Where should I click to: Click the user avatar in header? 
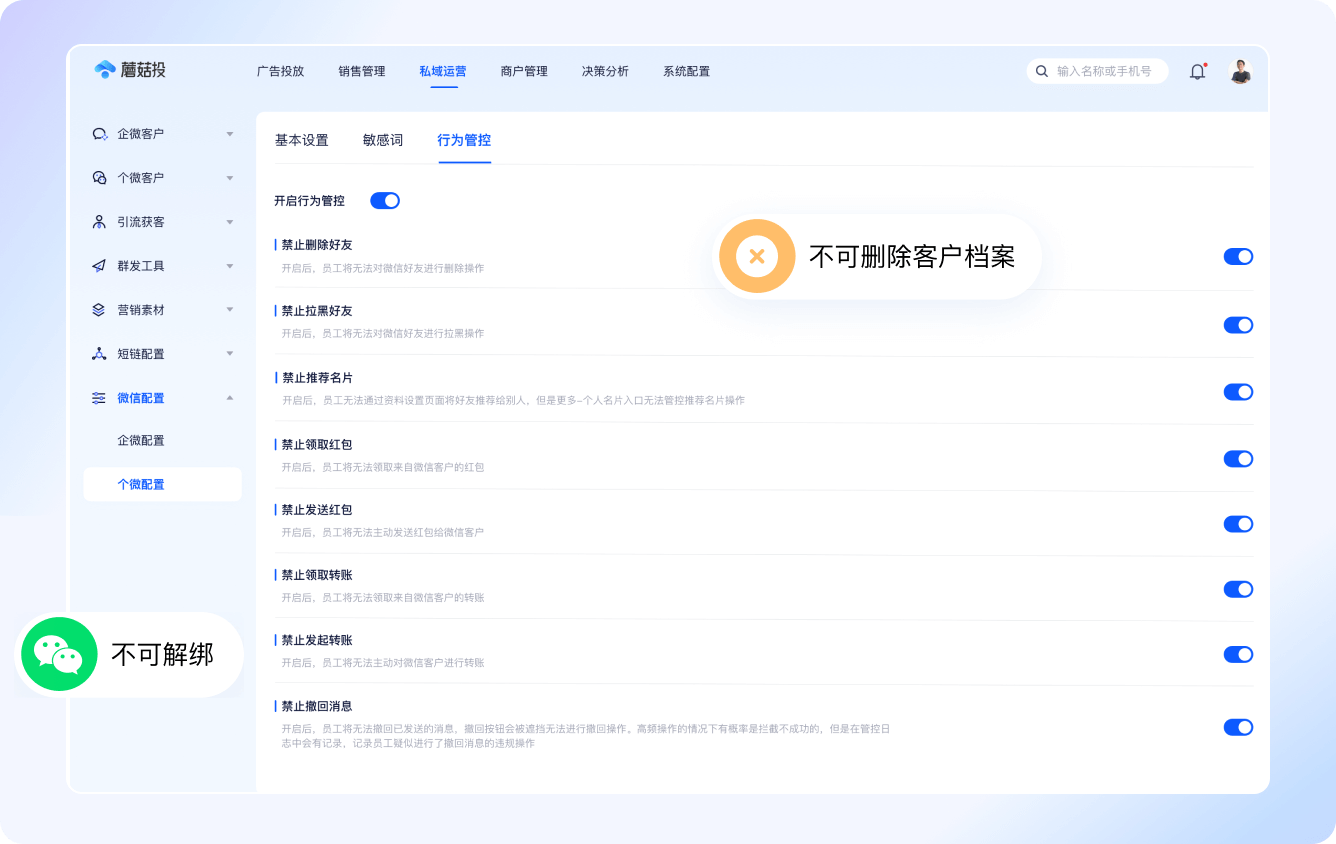pyautogui.click(x=1240, y=71)
